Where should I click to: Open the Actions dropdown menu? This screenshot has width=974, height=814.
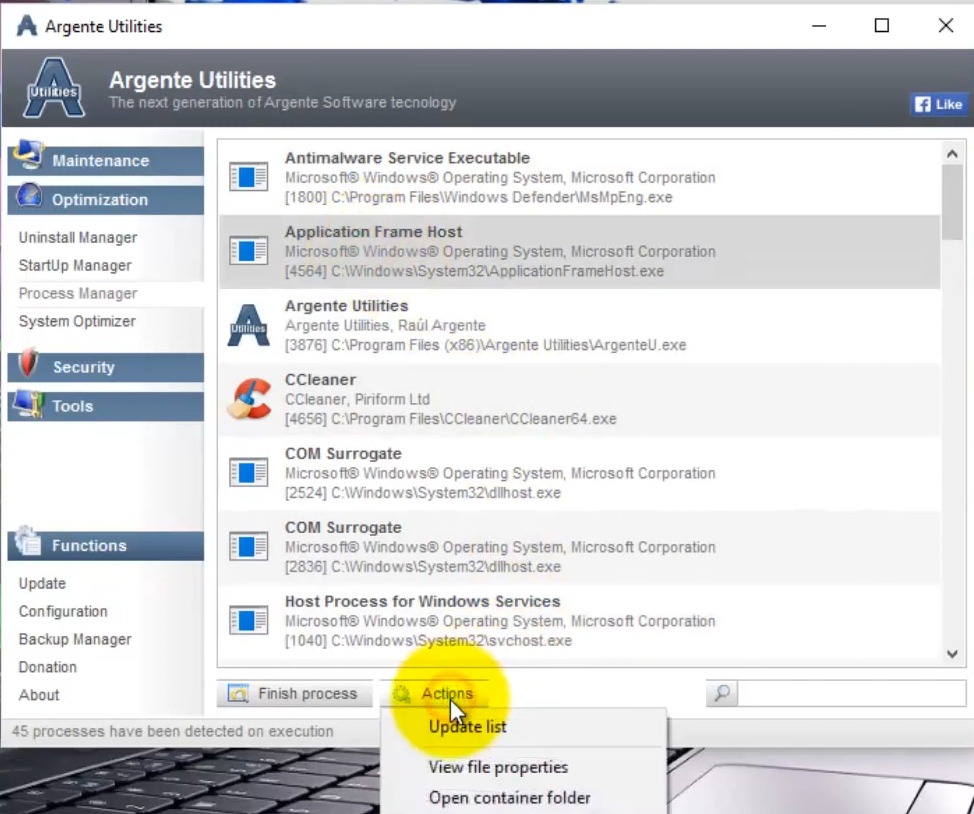pyautogui.click(x=435, y=693)
